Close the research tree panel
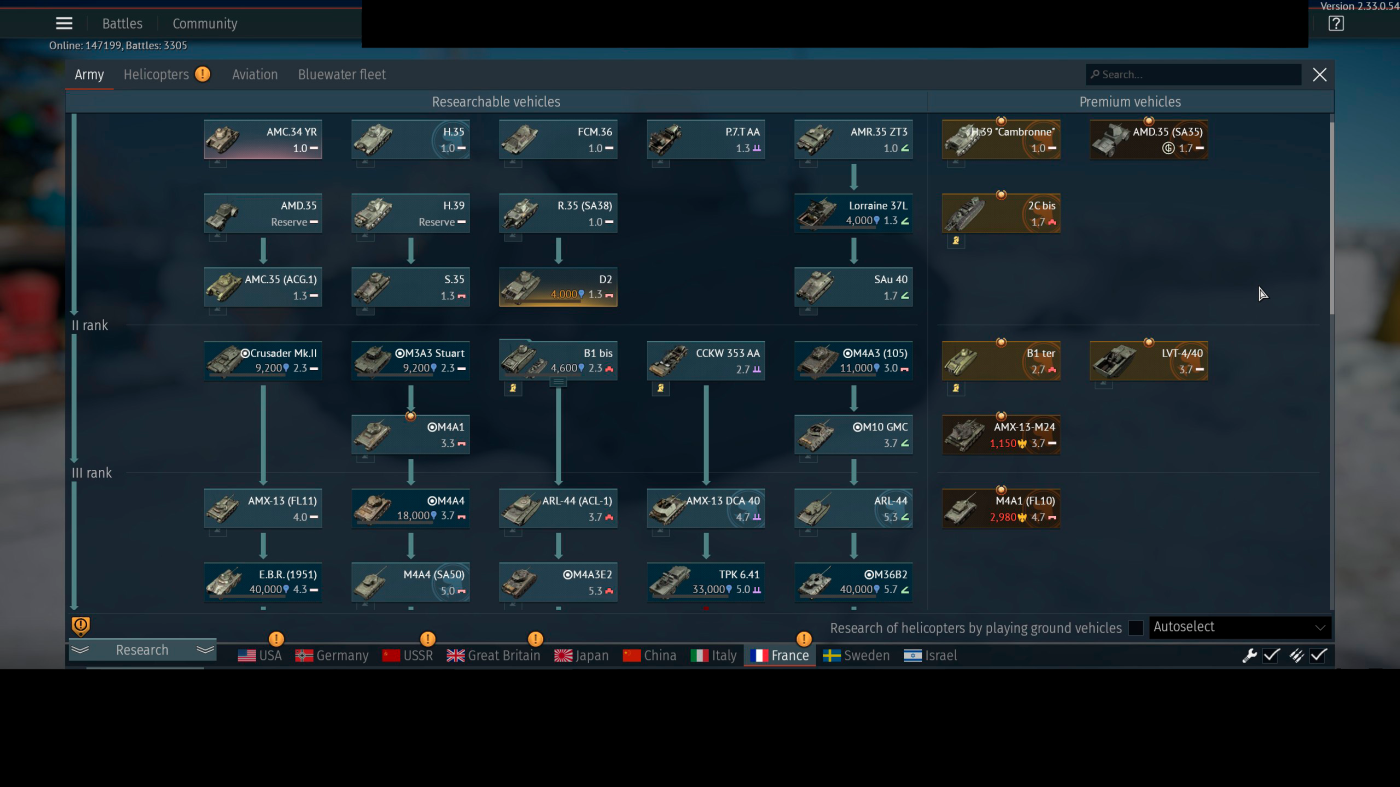Viewport: 1400px width, 787px height. [x=1320, y=75]
